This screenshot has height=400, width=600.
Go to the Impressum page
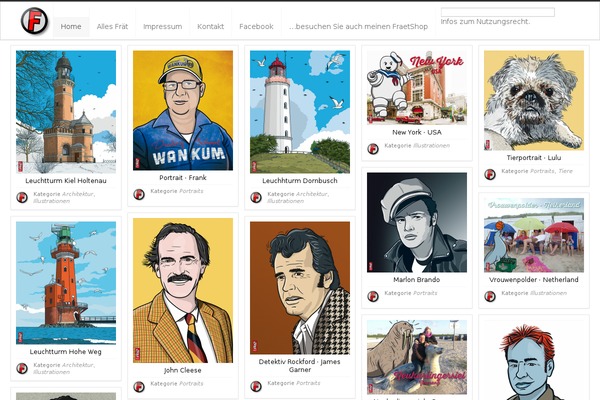[x=163, y=27]
